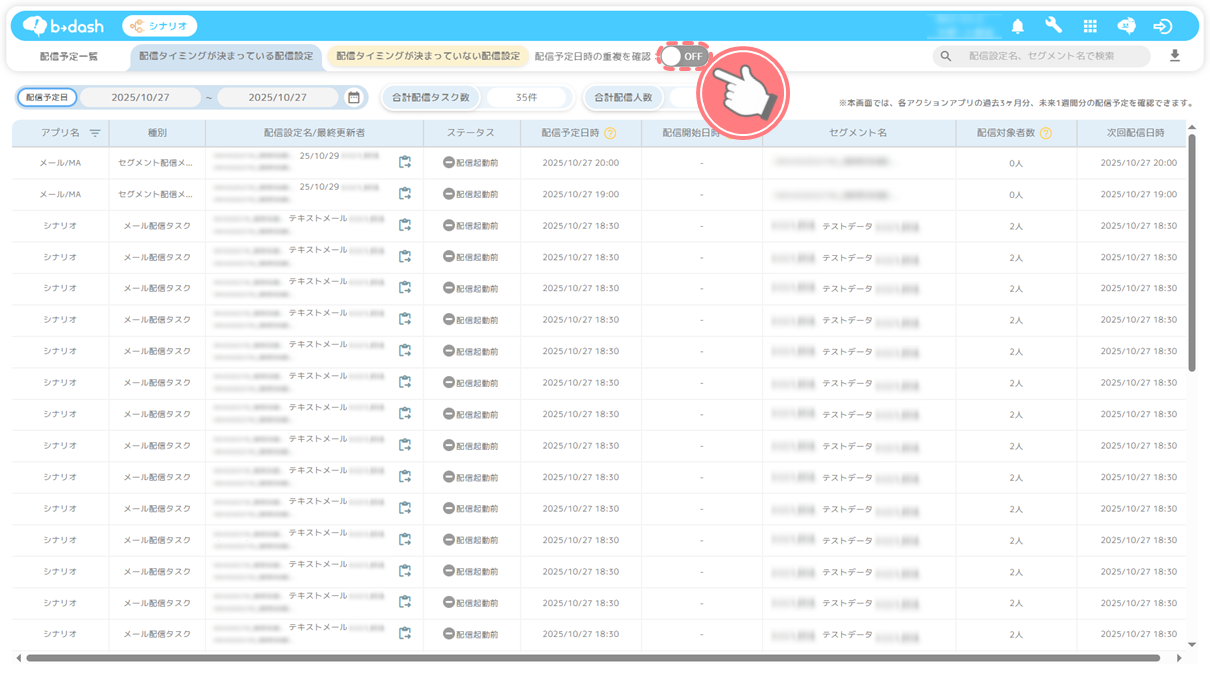
Task: Click the help icon next to 配信対象者数
Action: click(x=1046, y=133)
